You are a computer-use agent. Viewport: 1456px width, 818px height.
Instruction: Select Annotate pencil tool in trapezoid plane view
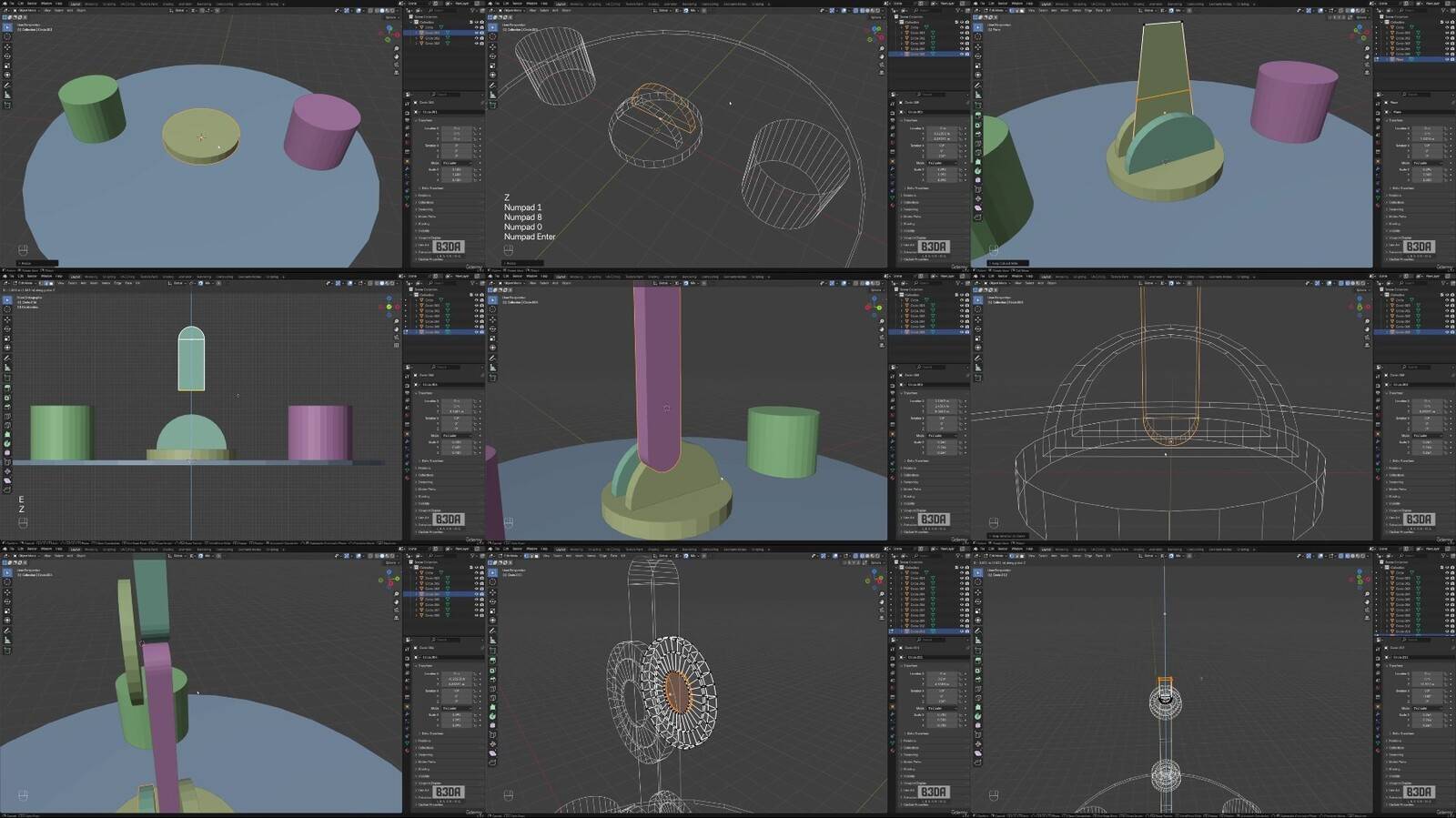click(x=978, y=86)
